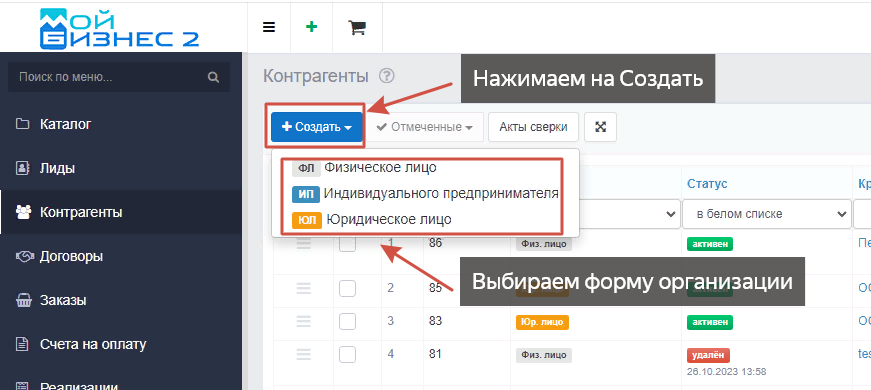Click the fullscreen expand icon button
Viewport: 871px width, 390px height.
(x=600, y=127)
